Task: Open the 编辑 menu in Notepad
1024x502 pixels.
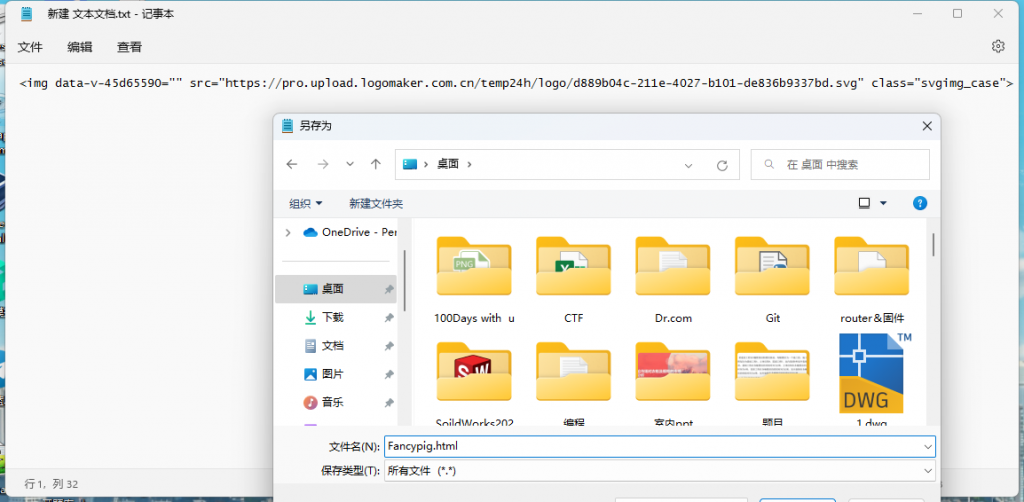Action: click(80, 47)
